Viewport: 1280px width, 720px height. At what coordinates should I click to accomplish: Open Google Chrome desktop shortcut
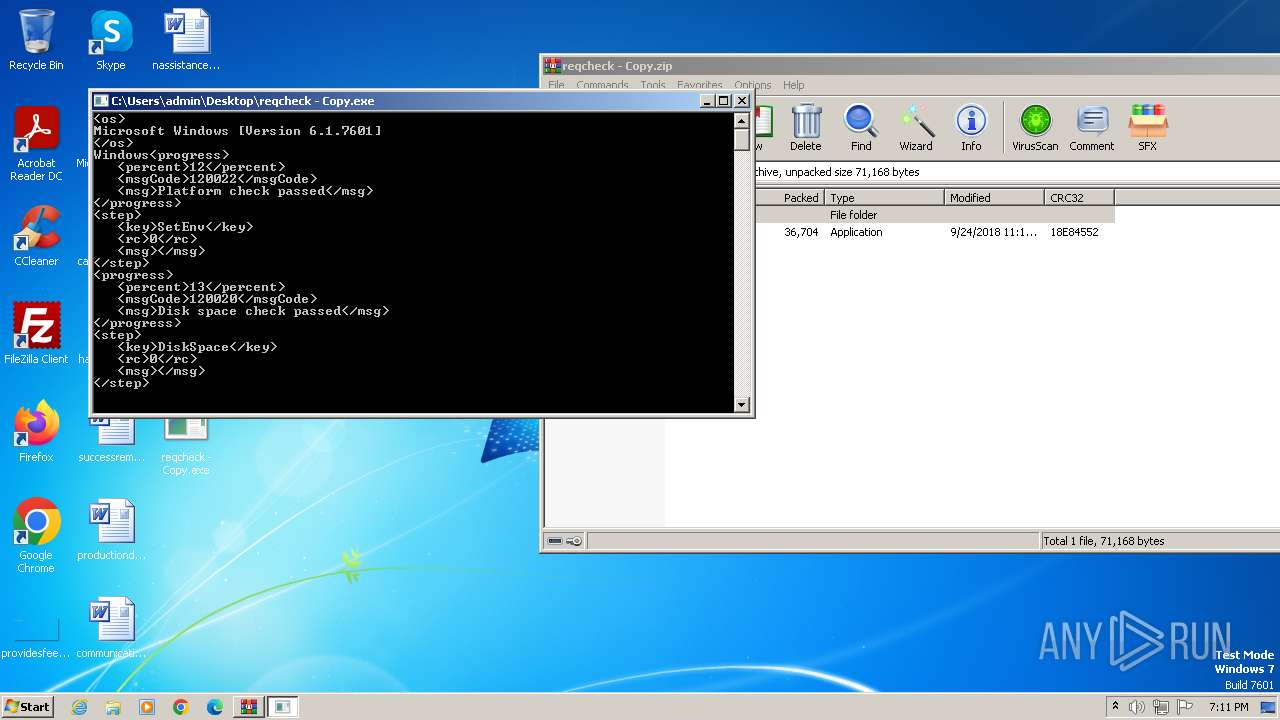[x=36, y=535]
